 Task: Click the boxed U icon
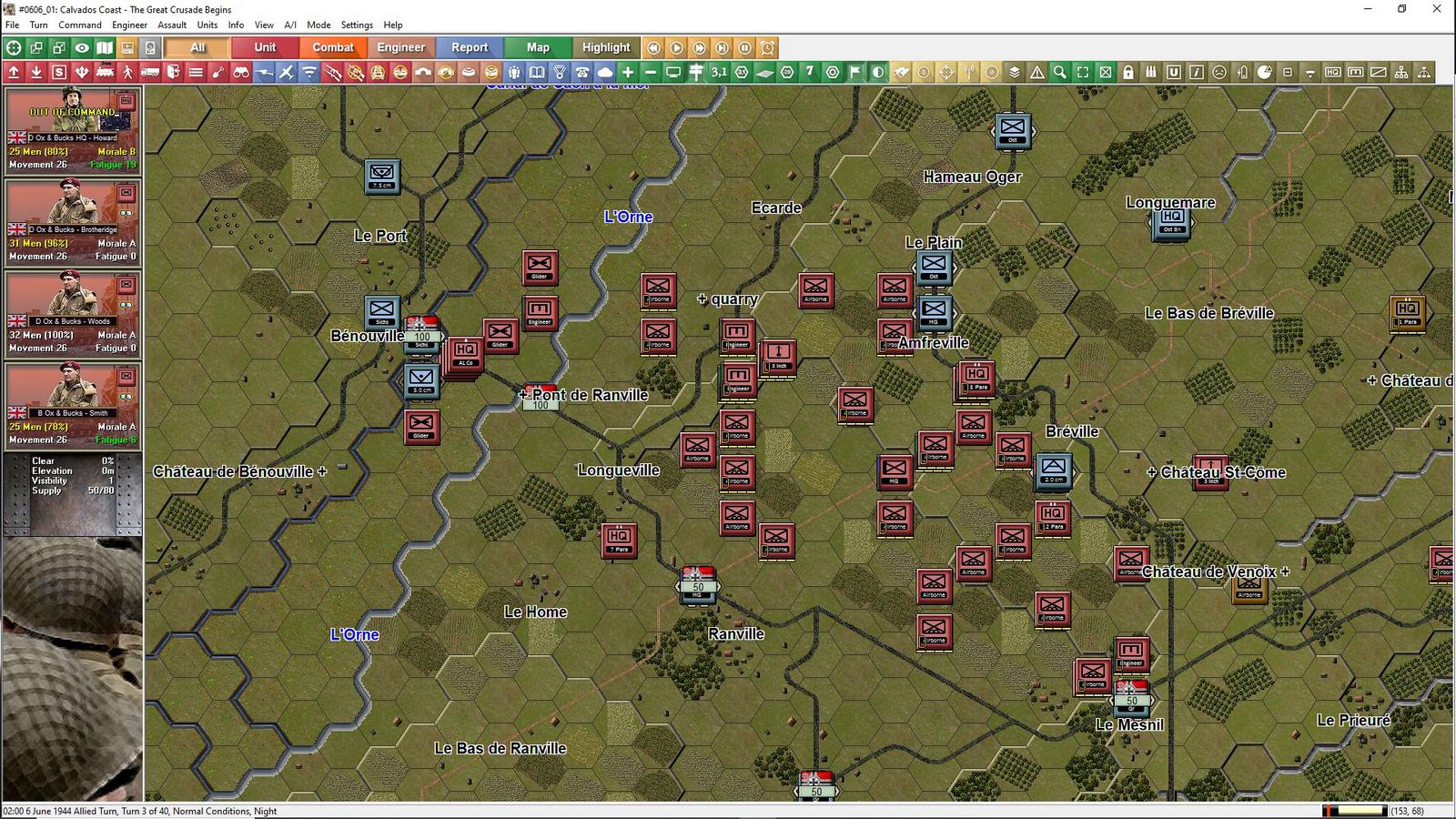pos(1174,72)
